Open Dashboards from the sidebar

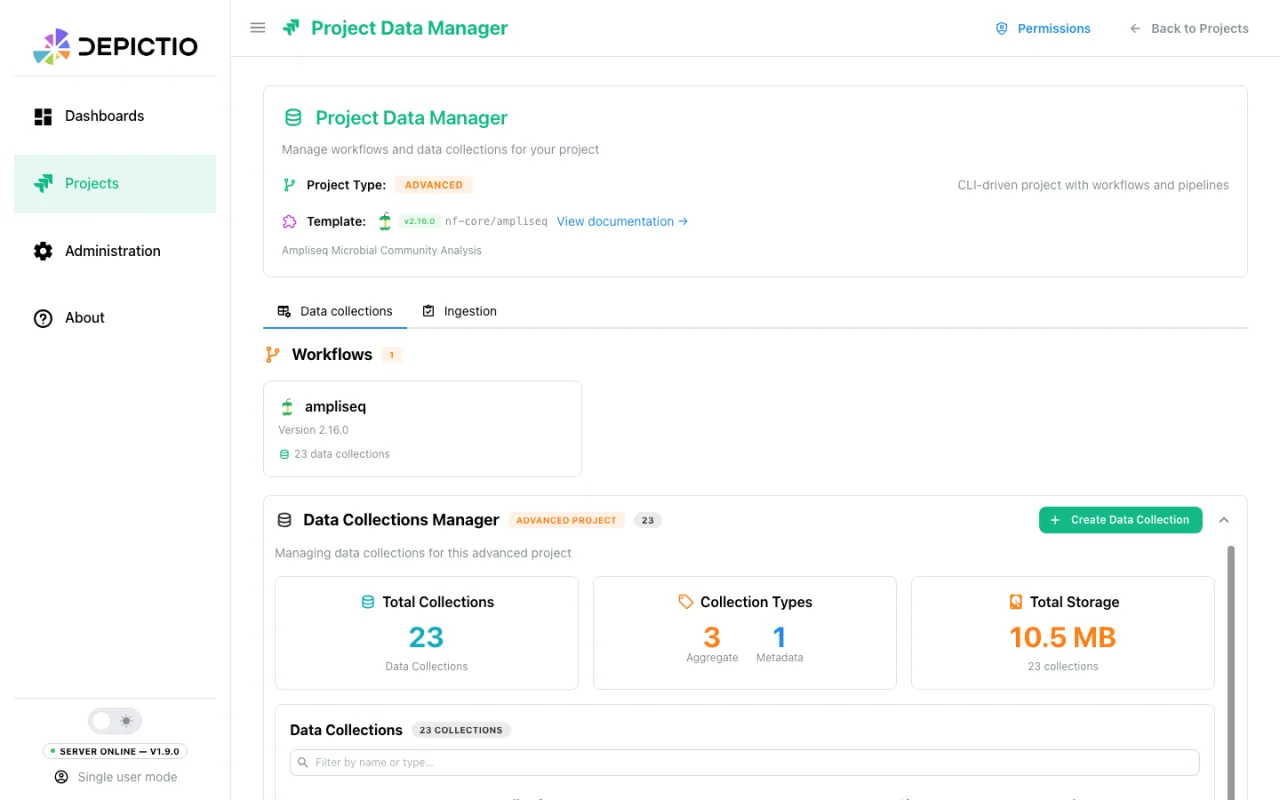click(x=115, y=116)
